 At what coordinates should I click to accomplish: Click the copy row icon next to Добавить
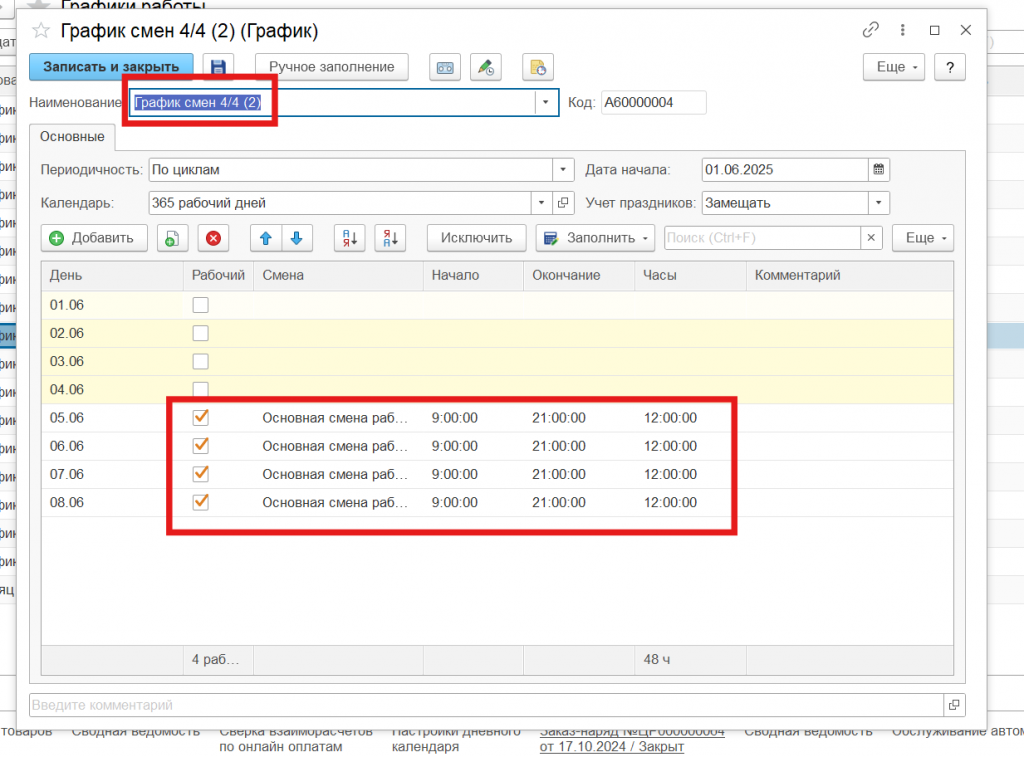pyautogui.click(x=172, y=238)
